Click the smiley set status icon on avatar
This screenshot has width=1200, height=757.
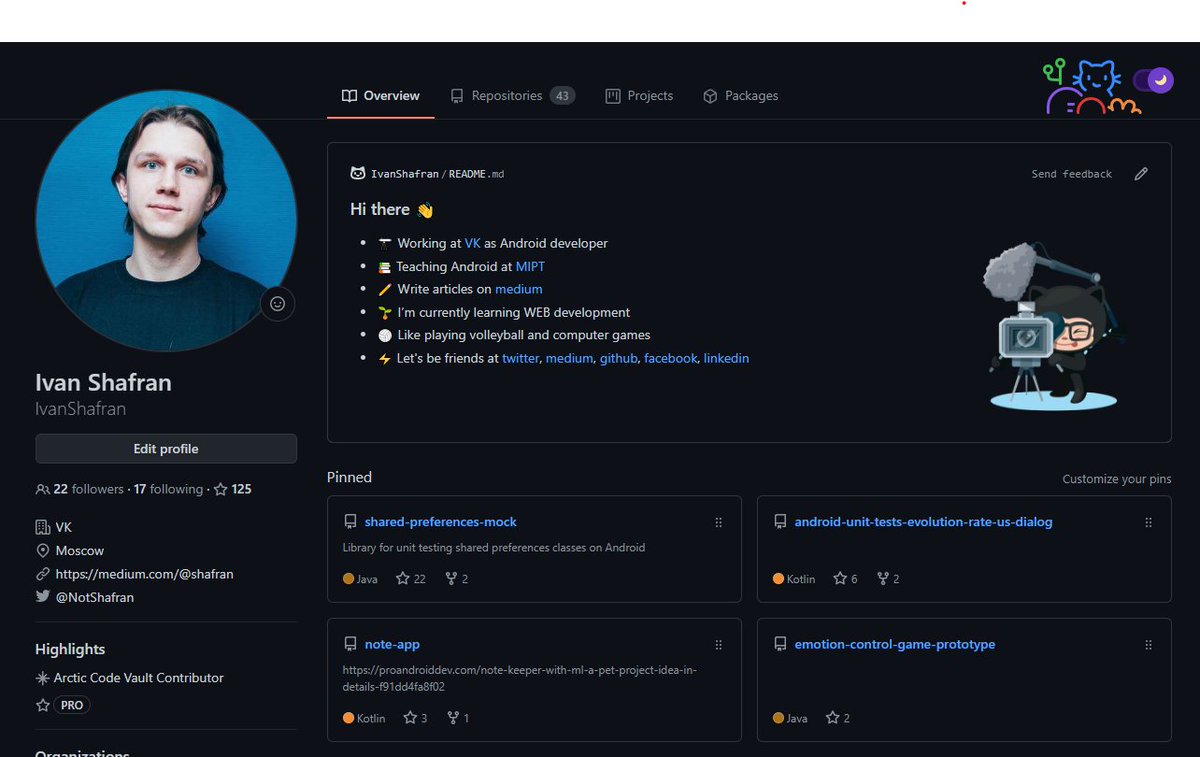[278, 304]
